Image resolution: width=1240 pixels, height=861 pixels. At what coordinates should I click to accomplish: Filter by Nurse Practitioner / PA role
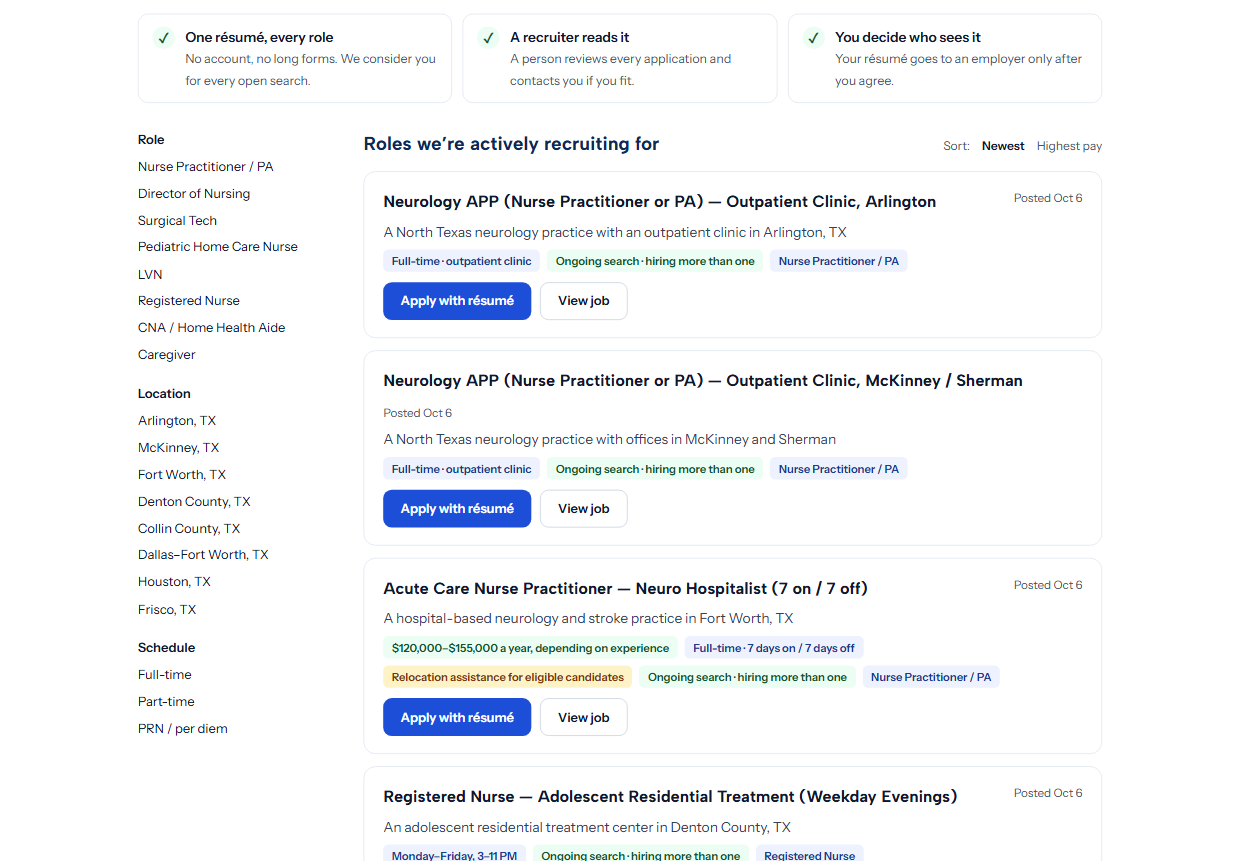click(x=206, y=167)
